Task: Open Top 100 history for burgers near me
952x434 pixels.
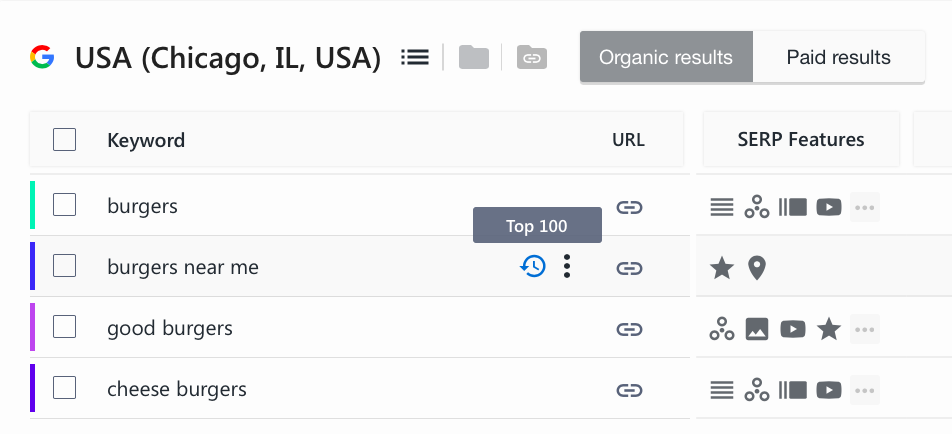Action: (533, 266)
